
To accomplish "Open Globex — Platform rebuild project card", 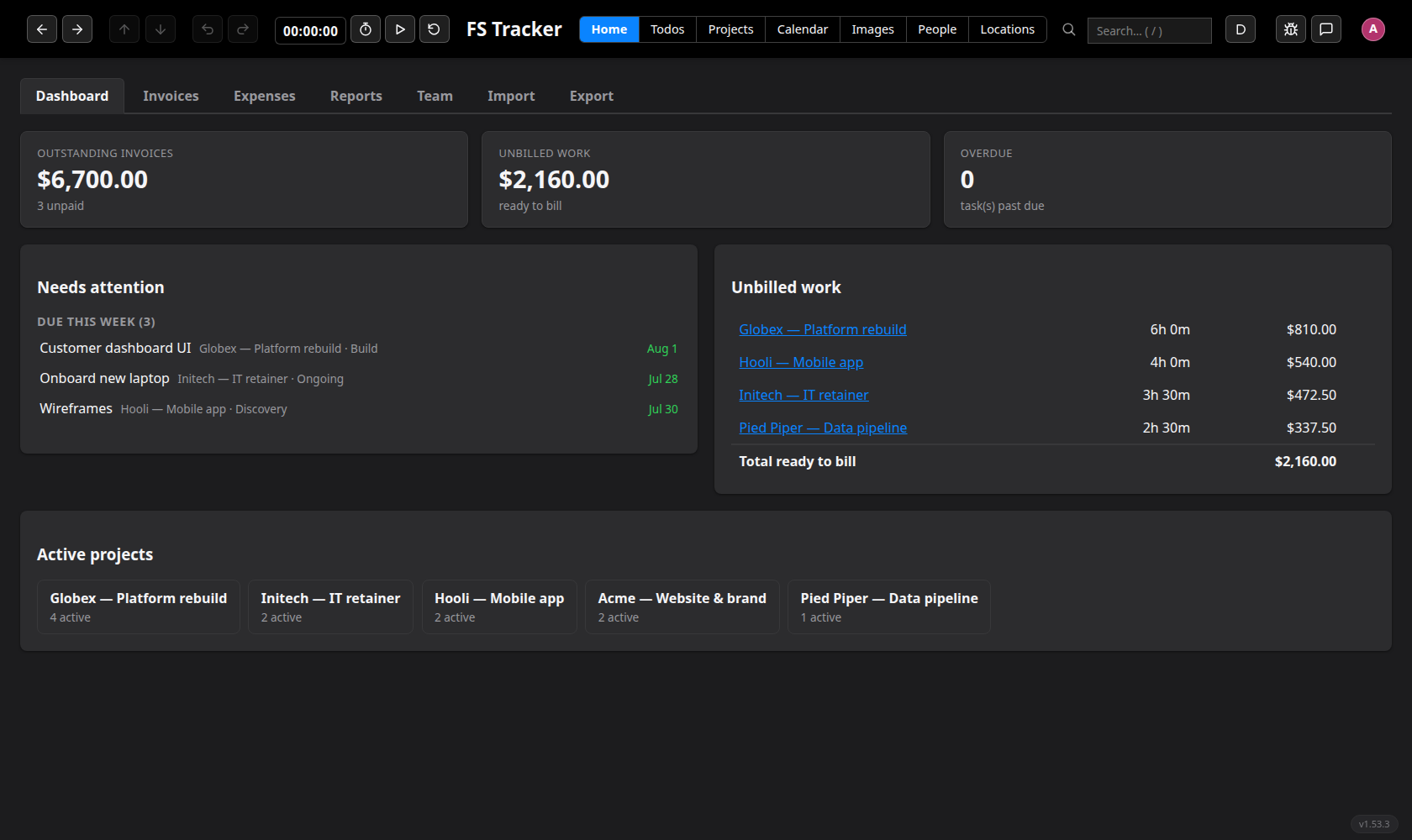I will [x=139, y=606].
